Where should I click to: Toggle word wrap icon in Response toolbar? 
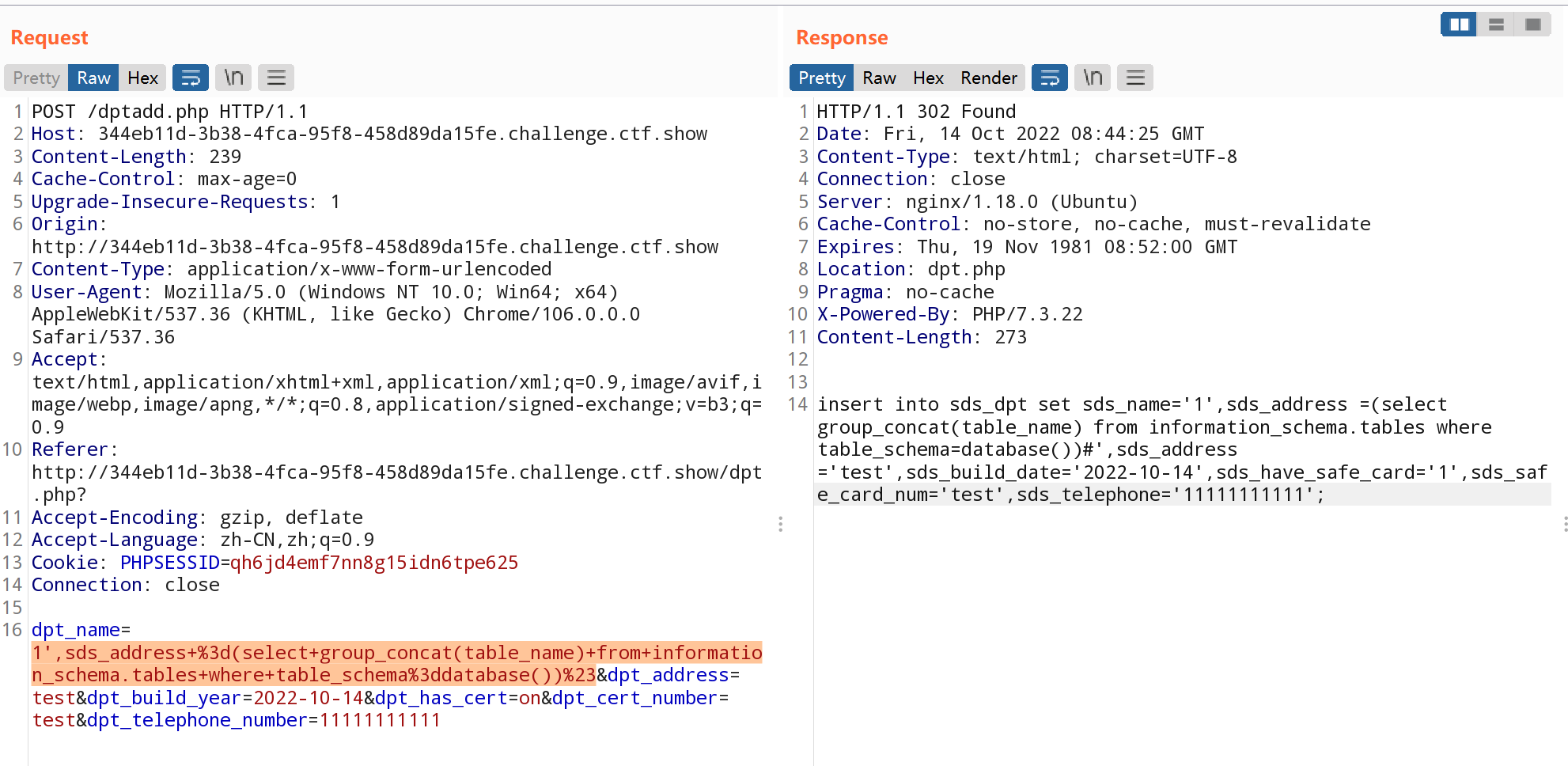click(1050, 78)
